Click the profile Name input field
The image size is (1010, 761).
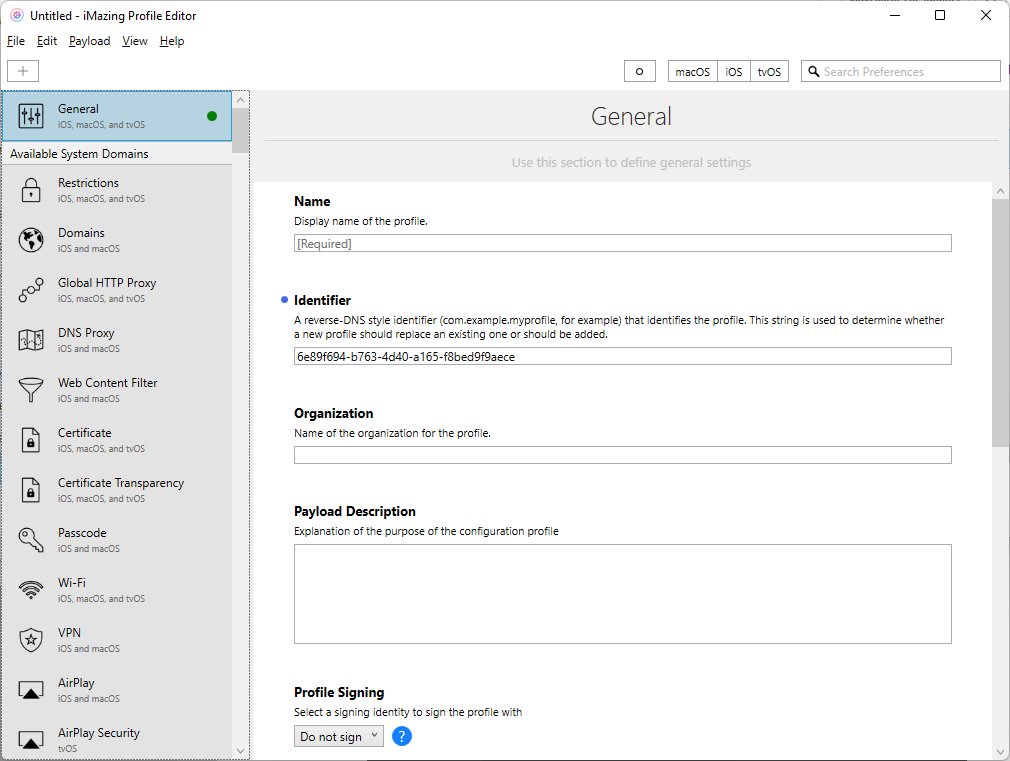tap(622, 244)
